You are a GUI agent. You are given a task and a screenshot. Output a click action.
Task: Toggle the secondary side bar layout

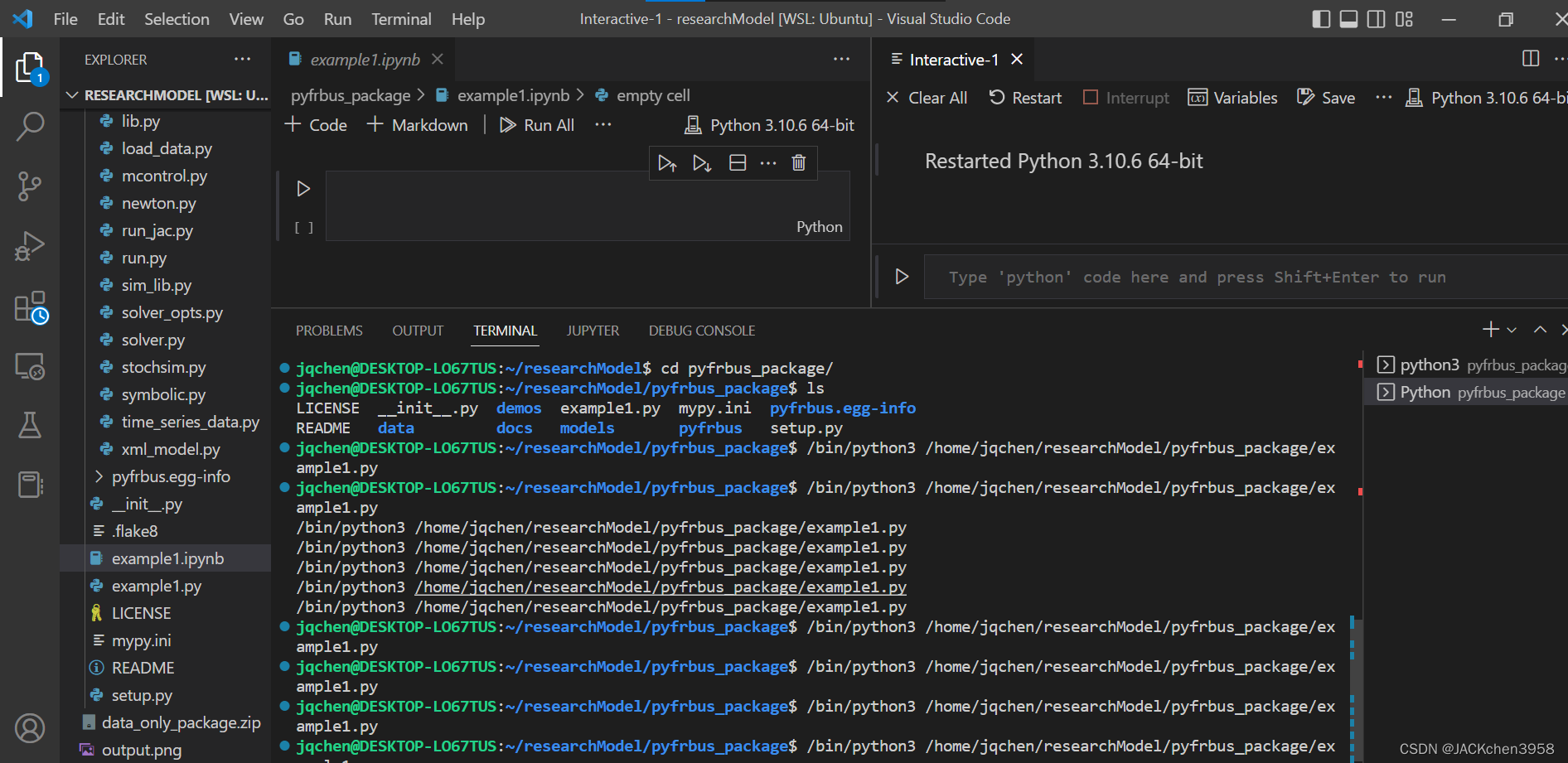point(1376,19)
